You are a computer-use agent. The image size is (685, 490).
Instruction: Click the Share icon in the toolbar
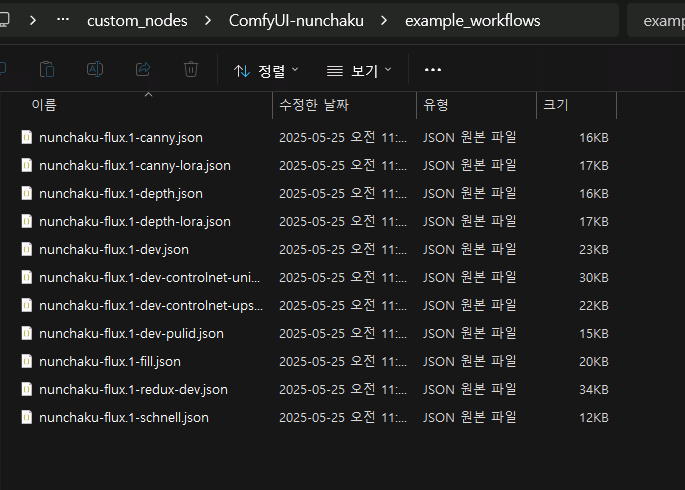tap(143, 70)
